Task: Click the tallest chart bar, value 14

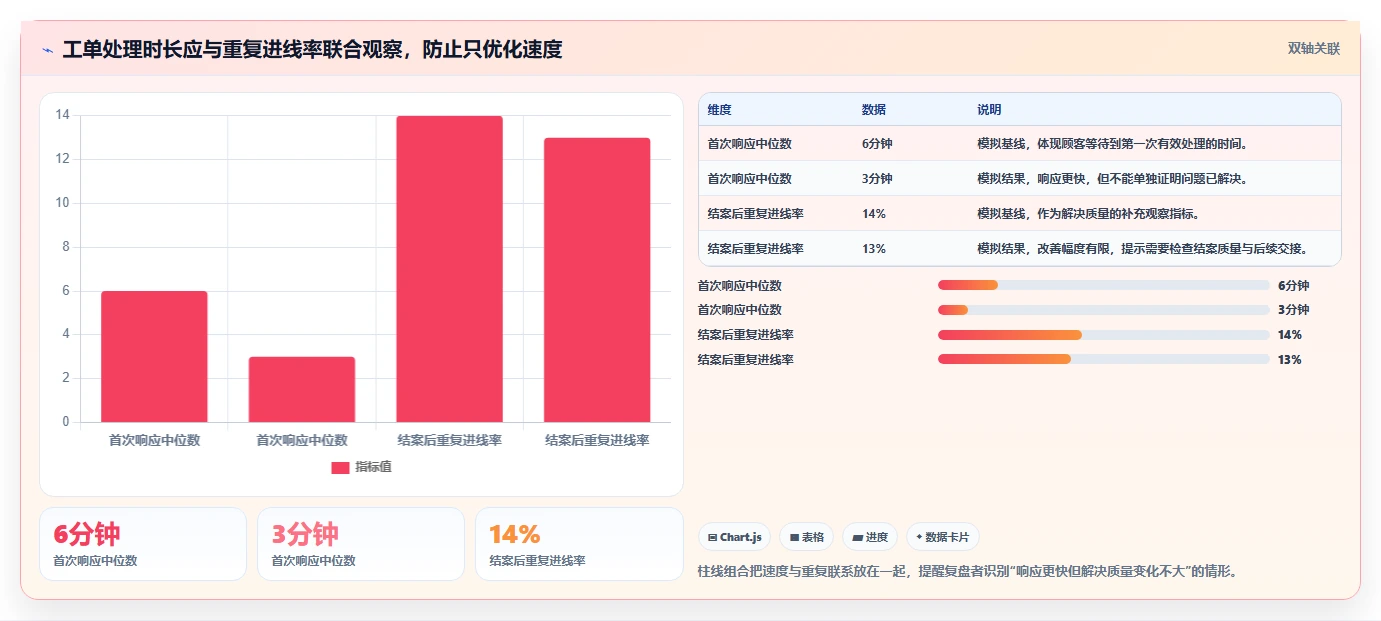Action: click(x=449, y=269)
